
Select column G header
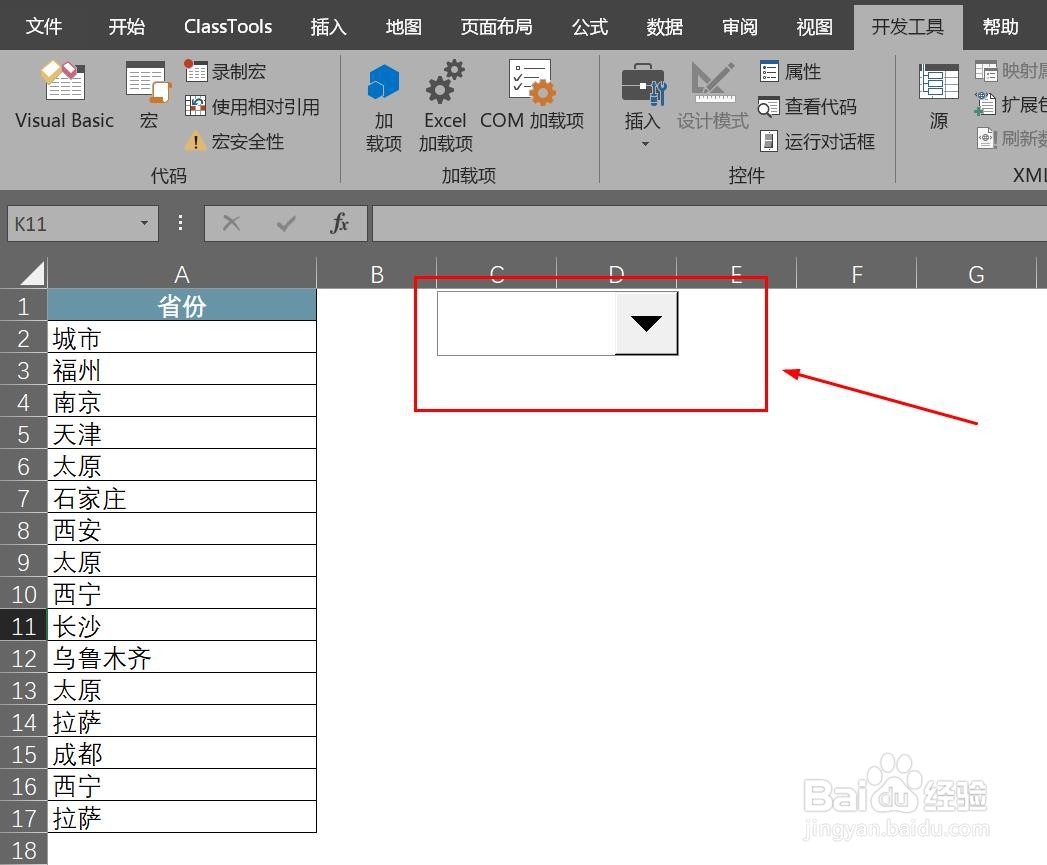click(x=976, y=274)
